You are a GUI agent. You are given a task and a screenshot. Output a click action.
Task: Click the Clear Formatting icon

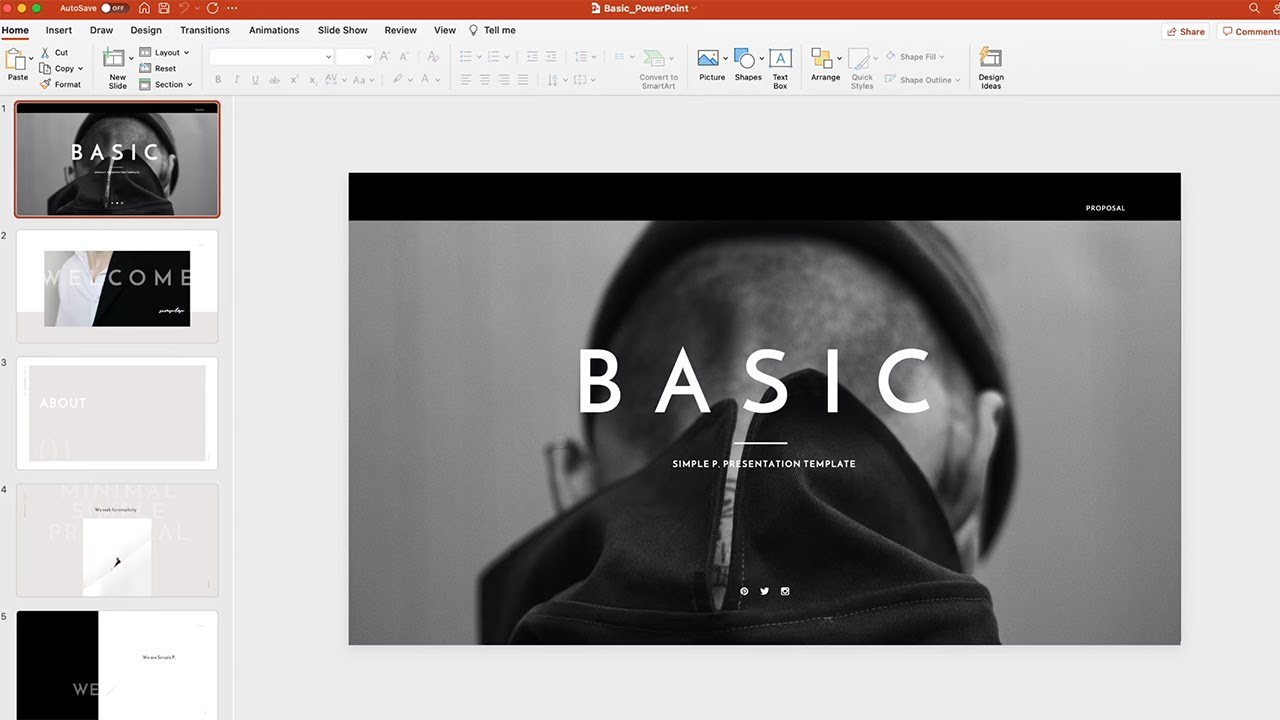433,57
